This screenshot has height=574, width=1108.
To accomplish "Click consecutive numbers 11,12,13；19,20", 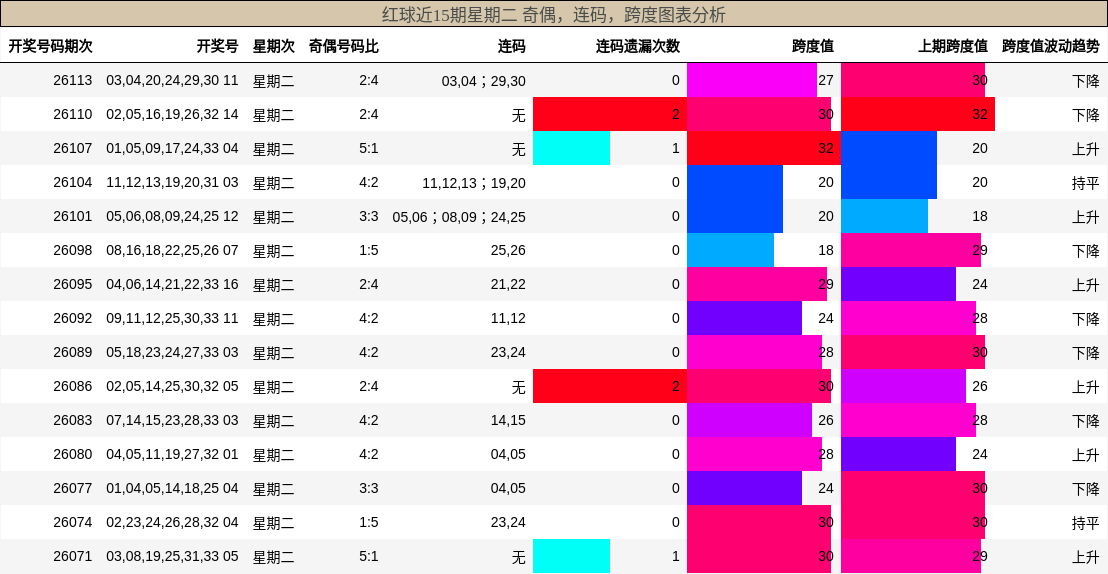I will (474, 182).
